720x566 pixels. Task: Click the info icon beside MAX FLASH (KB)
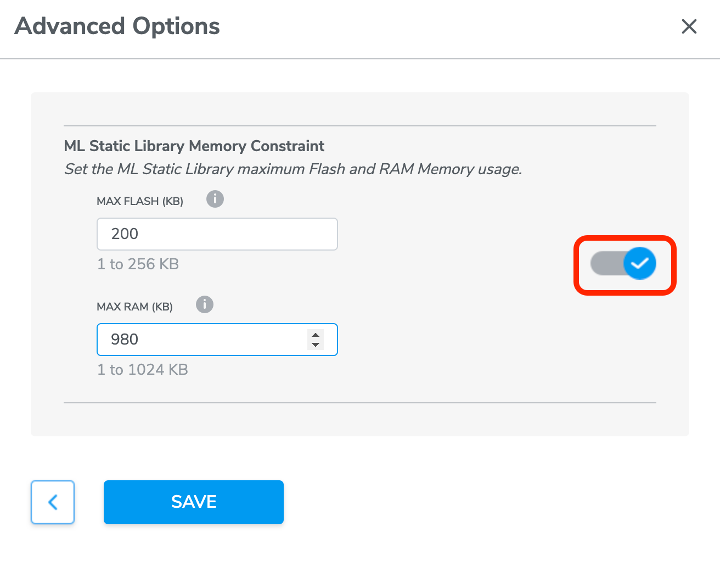[215, 199]
